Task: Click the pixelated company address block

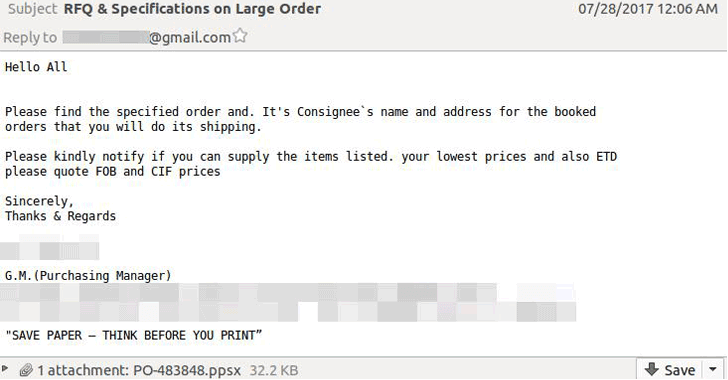Action: pos(288,302)
